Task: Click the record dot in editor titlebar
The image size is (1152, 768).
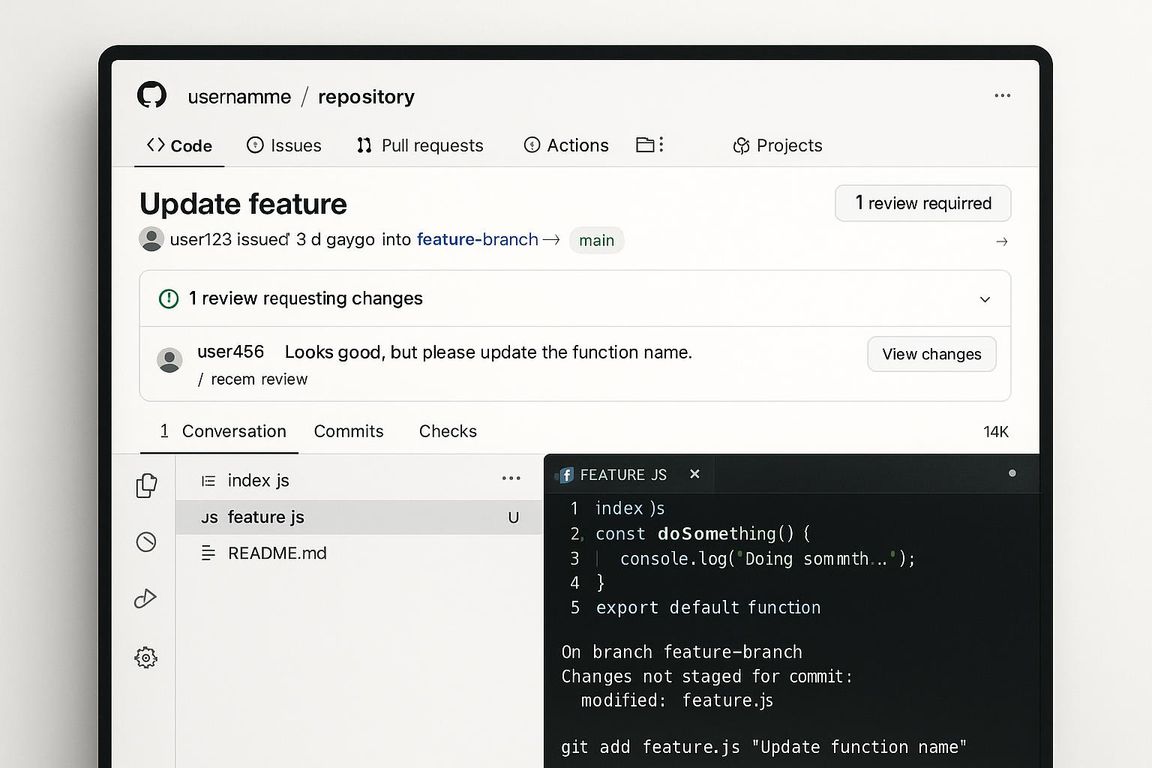Action: [1010, 472]
